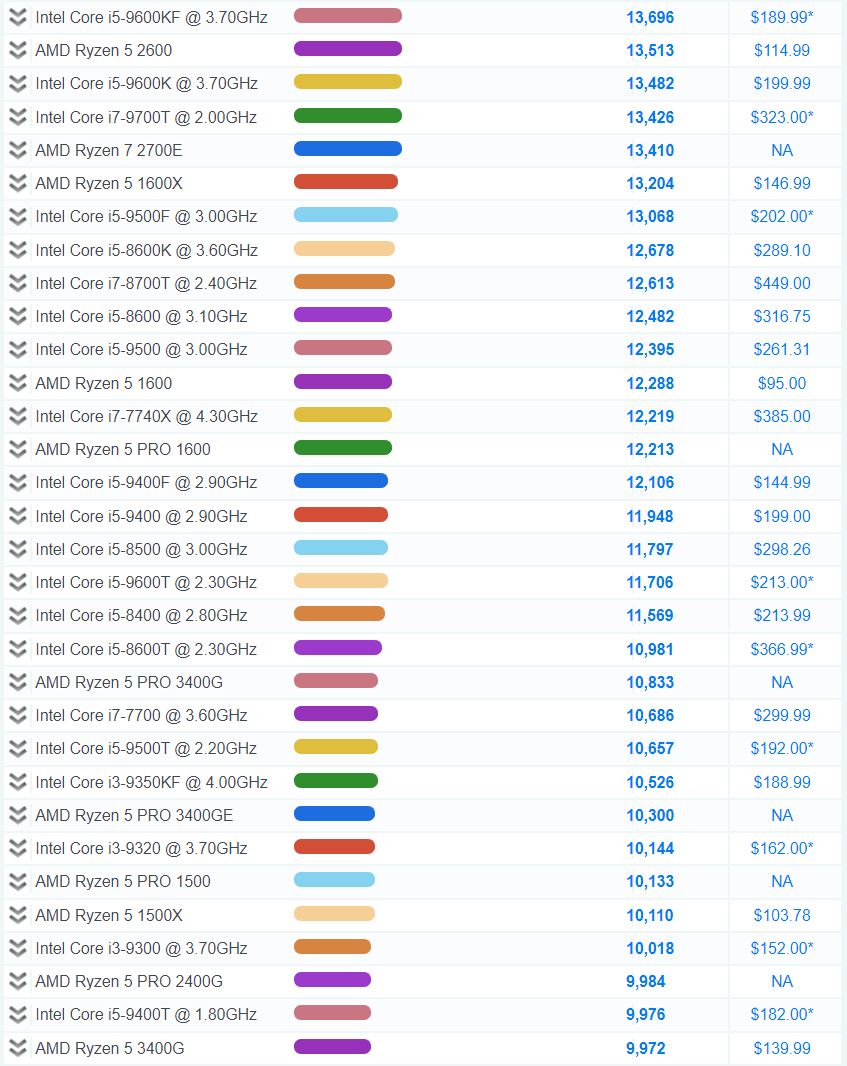Open Intel Core i5-9500T @ 2.20GHz link
This screenshot has height=1066, width=847.
point(146,749)
